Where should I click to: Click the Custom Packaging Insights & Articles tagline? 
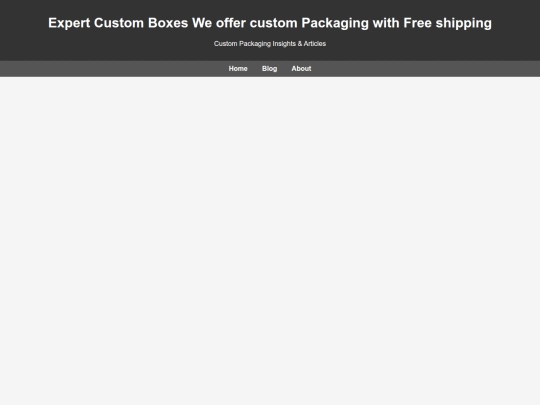tap(270, 44)
